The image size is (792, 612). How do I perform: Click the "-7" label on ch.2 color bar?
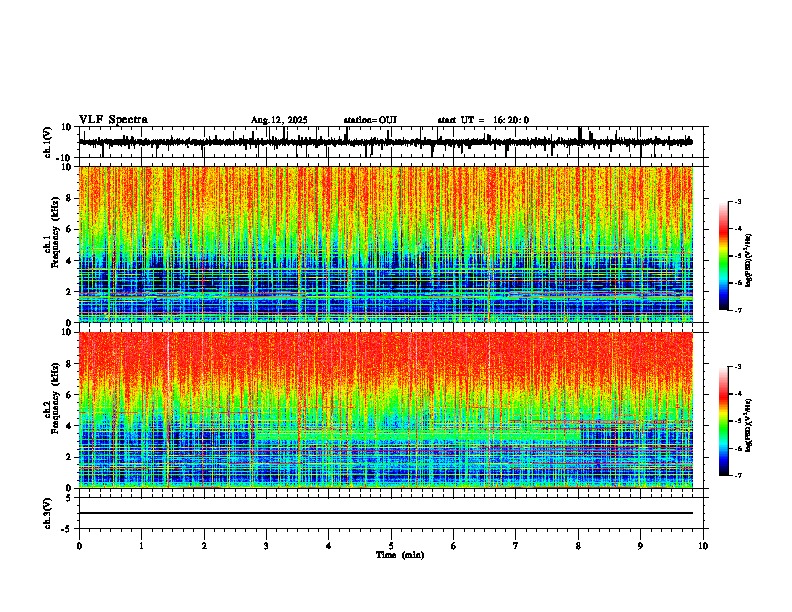click(738, 475)
